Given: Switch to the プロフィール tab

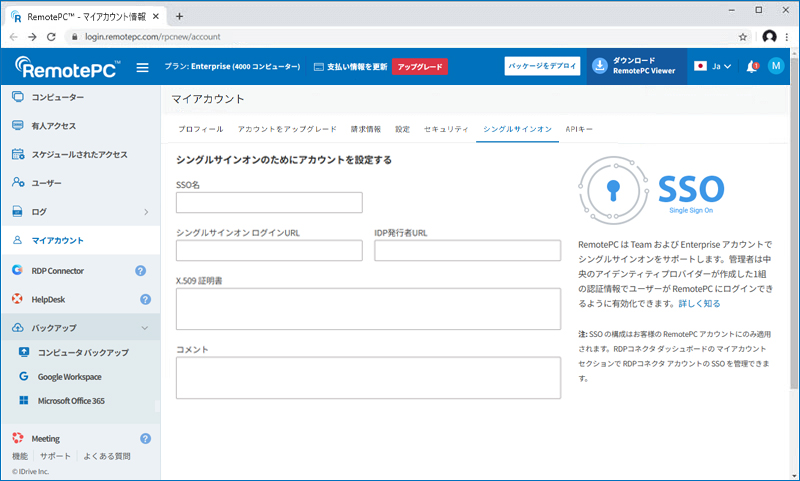Looking at the screenshot, I should (x=201, y=129).
